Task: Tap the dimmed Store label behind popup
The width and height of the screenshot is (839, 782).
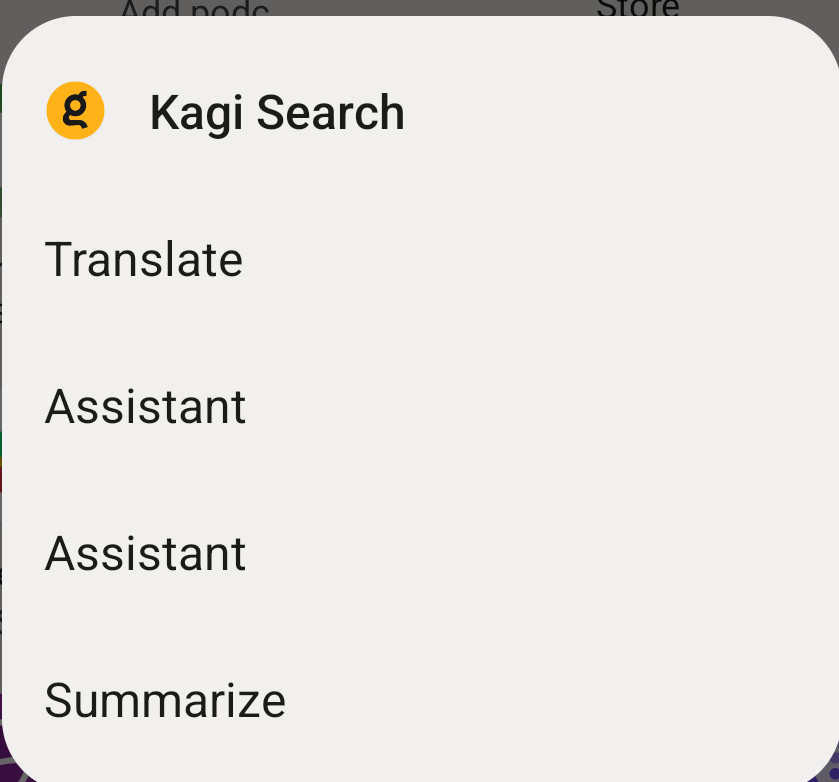Action: (638, 7)
